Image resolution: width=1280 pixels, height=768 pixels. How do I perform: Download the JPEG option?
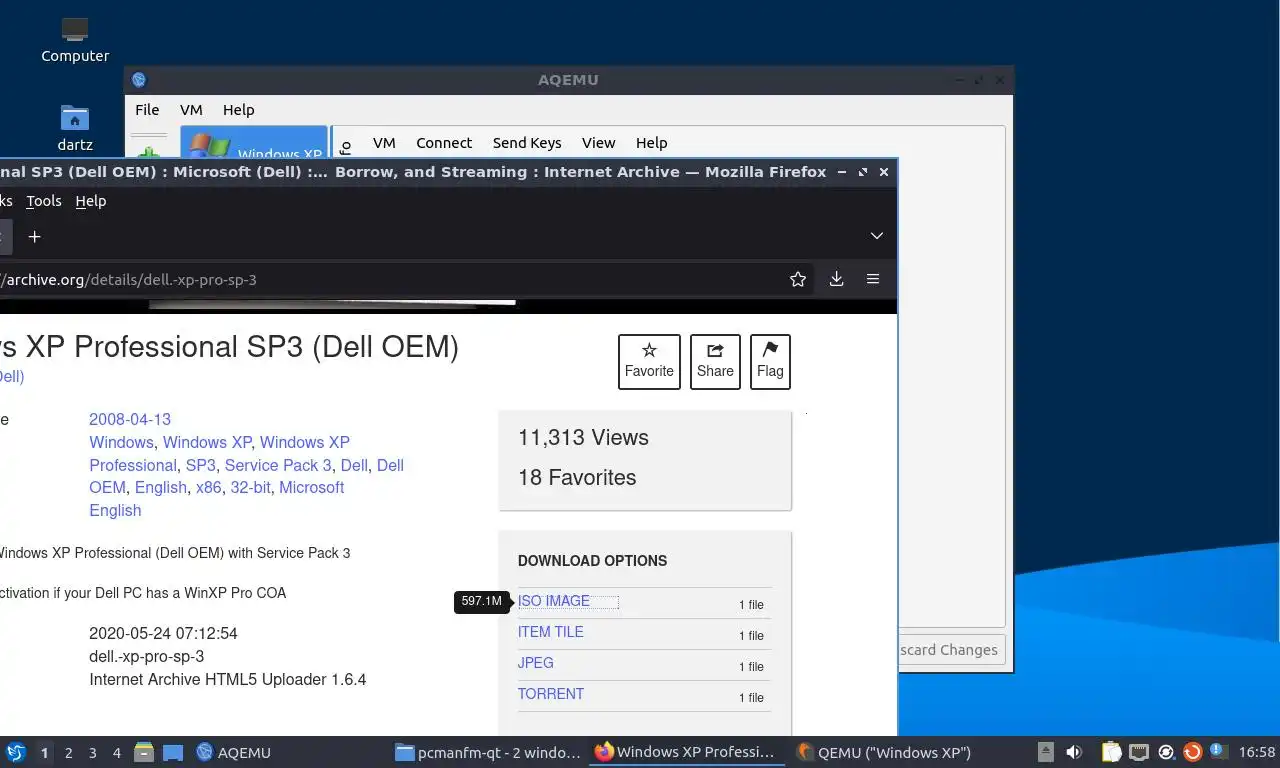(x=535, y=663)
